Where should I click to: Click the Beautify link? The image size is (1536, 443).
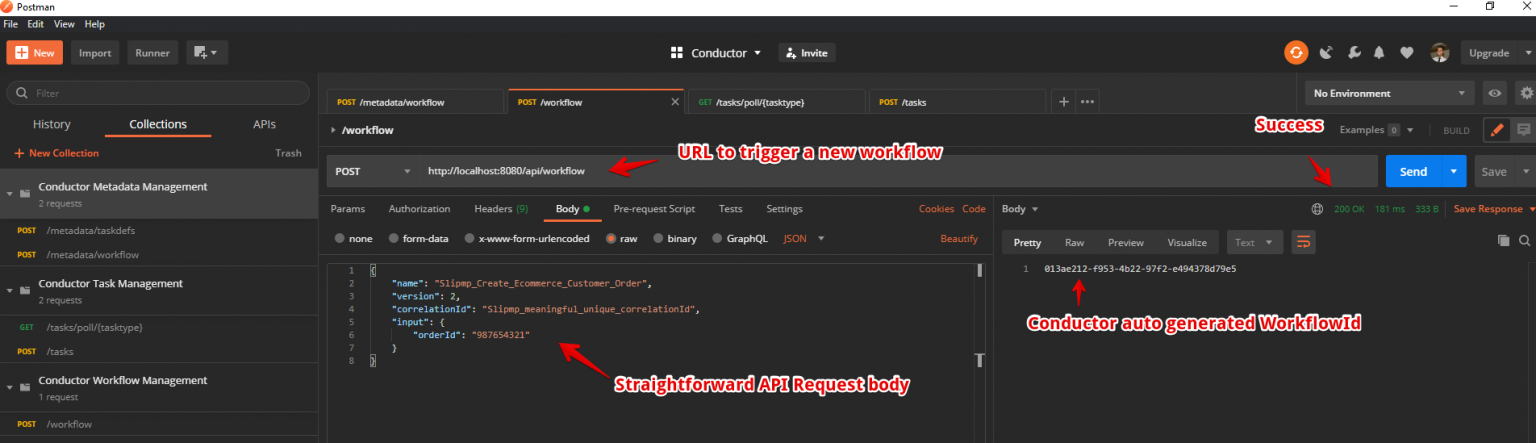[x=959, y=239]
